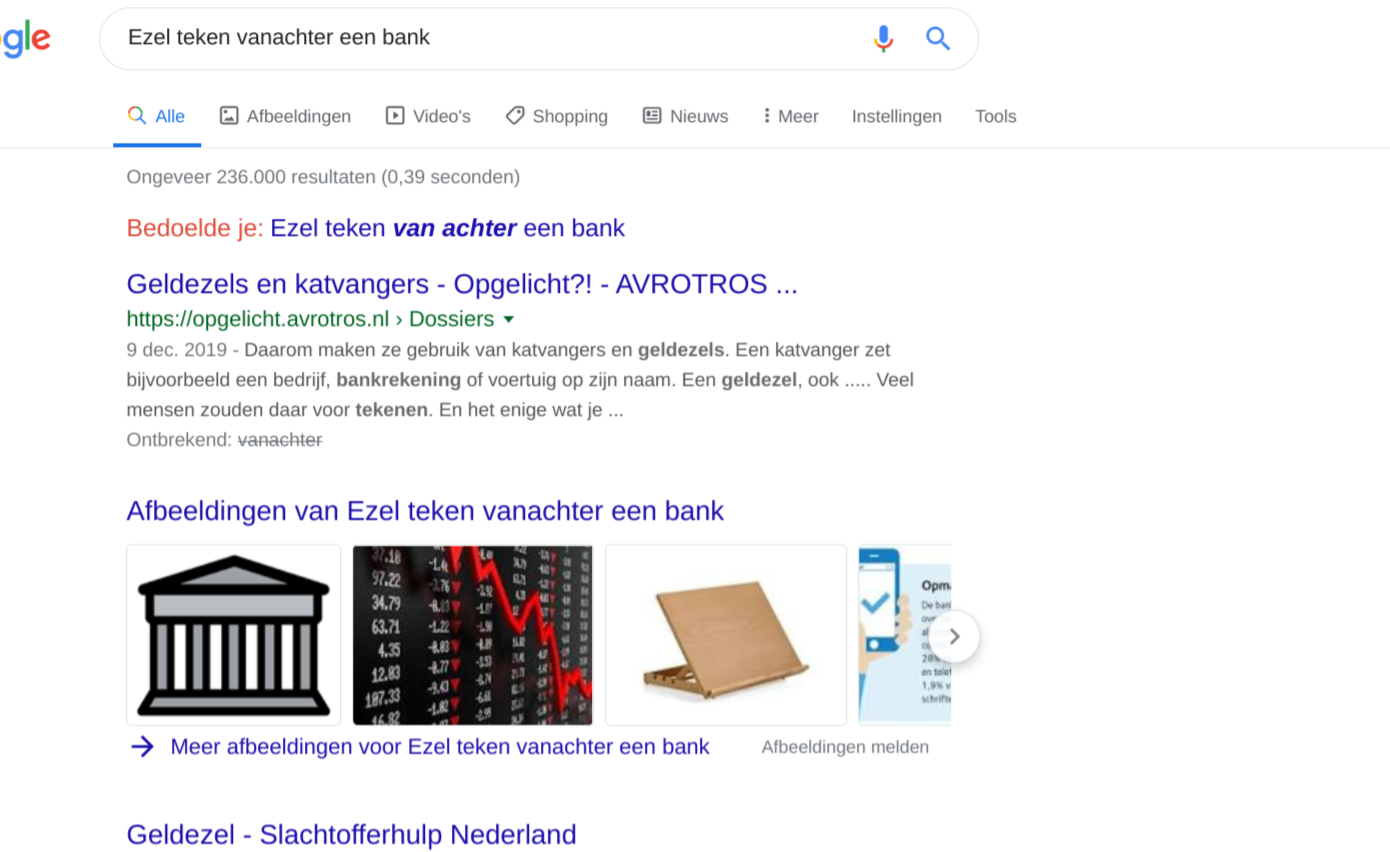Open the Shopping tab
Screen dimensions: 1390x852
coord(556,116)
